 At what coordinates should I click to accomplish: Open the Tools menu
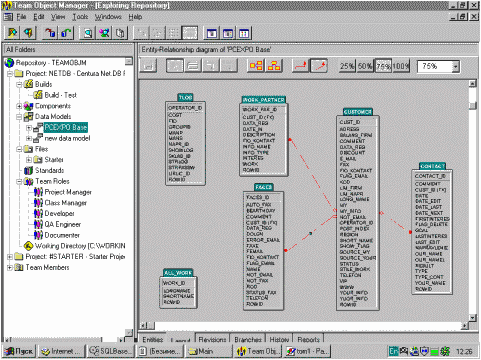80,17
